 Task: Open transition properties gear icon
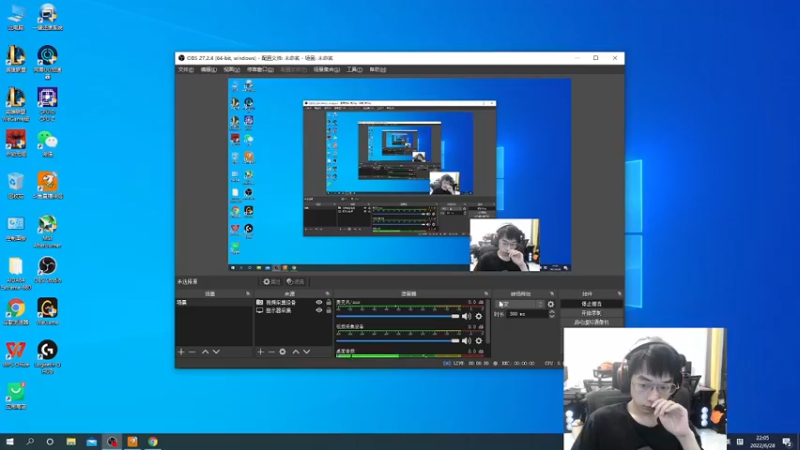551,304
